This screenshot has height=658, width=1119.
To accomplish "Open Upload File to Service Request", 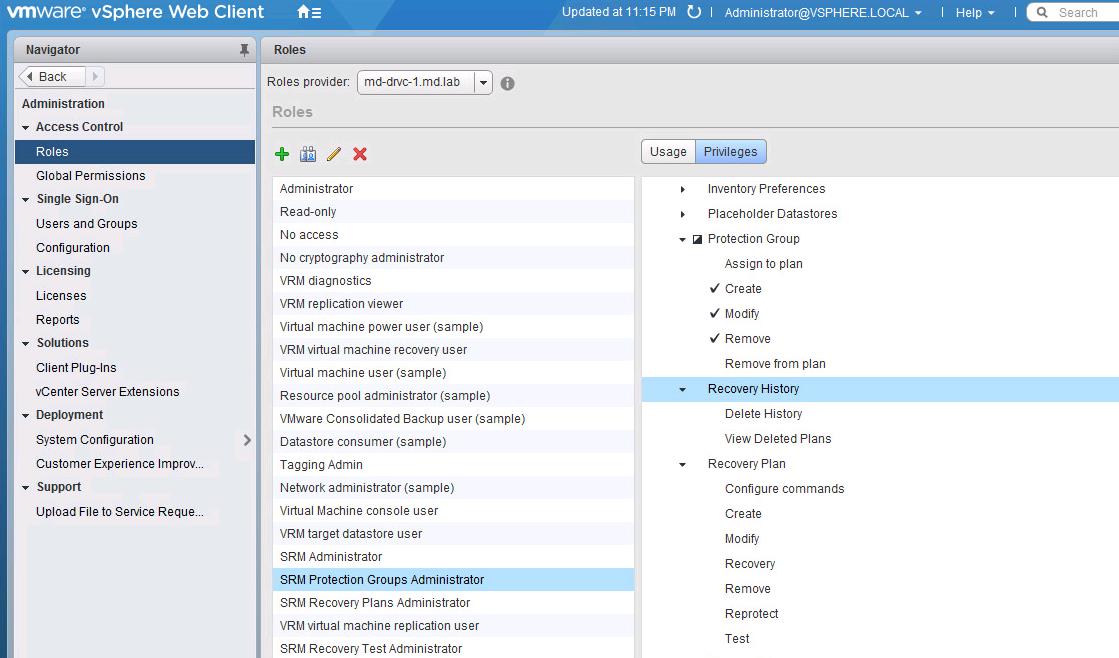I will (x=120, y=512).
